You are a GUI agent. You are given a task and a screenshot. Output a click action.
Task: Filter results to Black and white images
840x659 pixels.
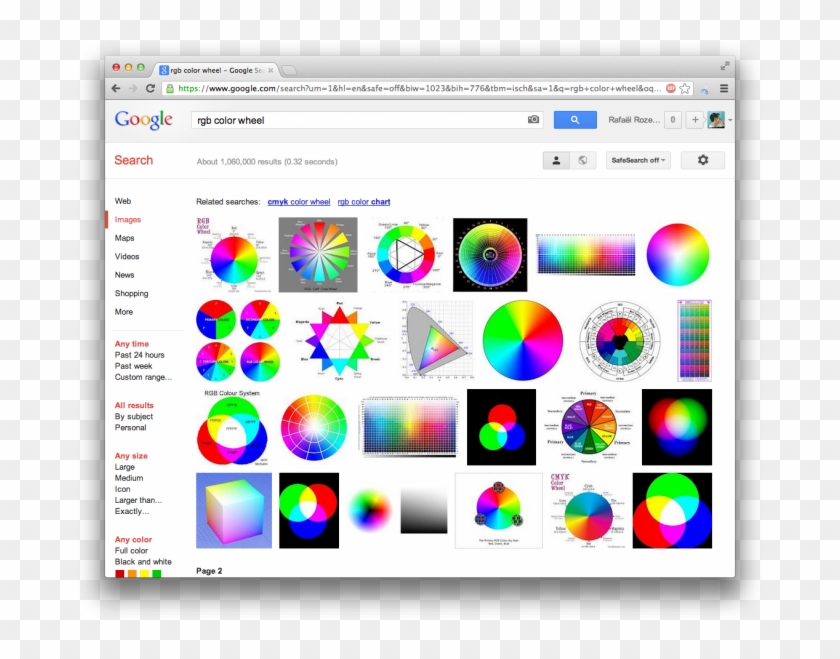(x=142, y=561)
